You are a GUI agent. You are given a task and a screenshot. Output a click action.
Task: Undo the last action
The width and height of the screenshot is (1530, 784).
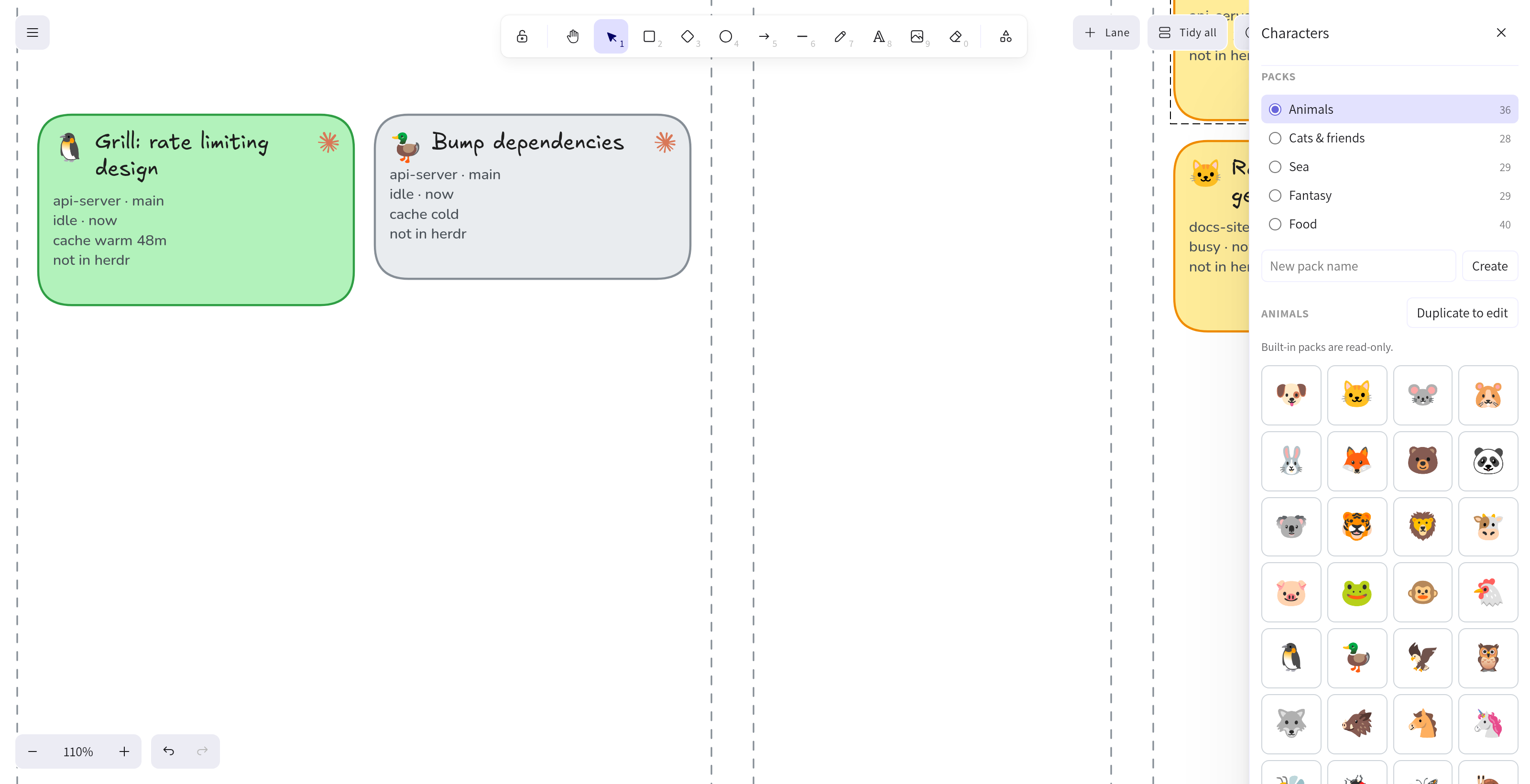pyautogui.click(x=169, y=751)
